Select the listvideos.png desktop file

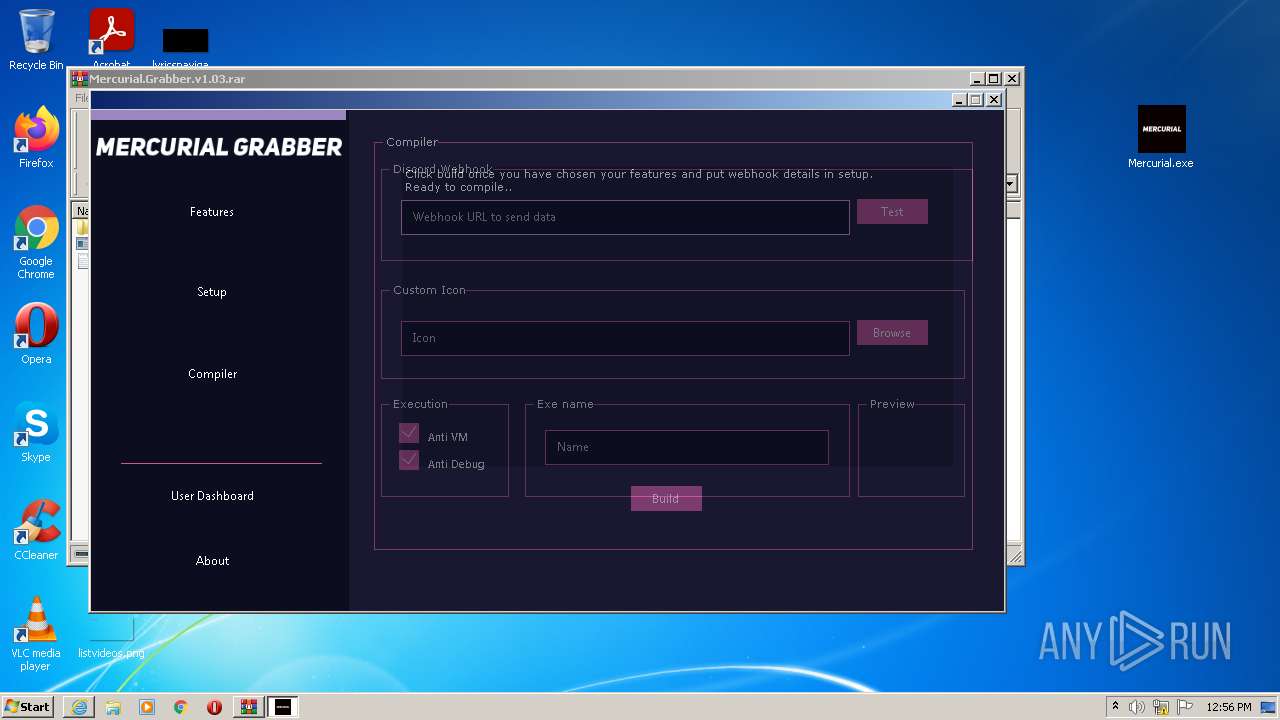point(111,640)
